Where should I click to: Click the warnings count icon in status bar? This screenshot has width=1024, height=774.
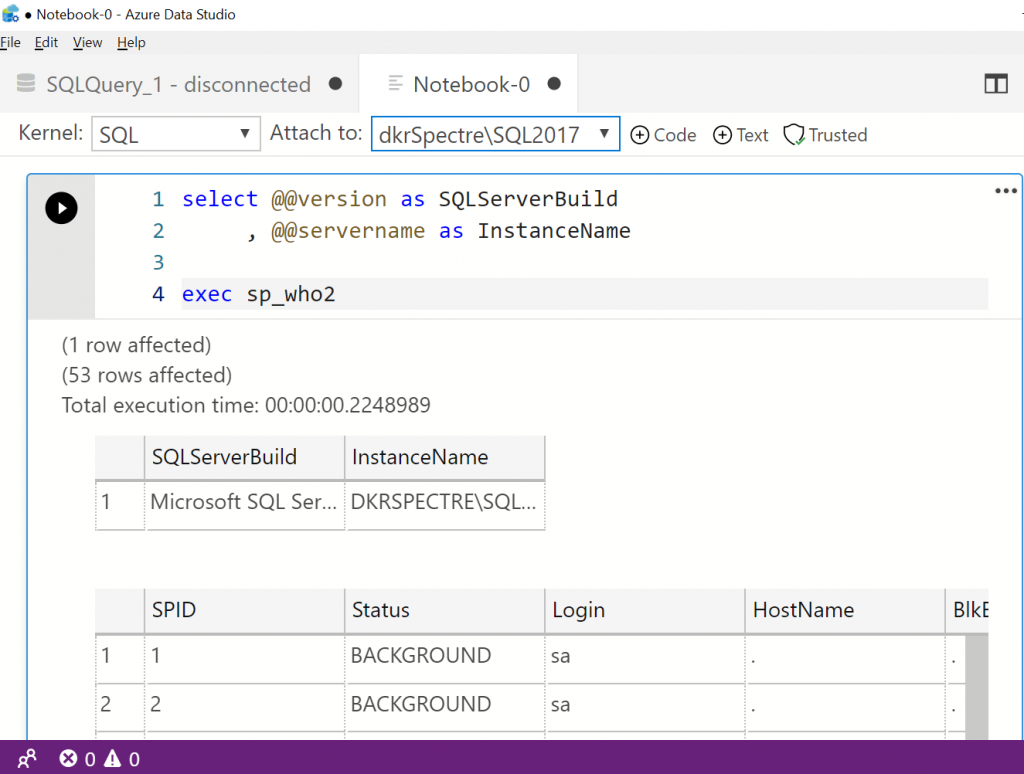(113, 759)
